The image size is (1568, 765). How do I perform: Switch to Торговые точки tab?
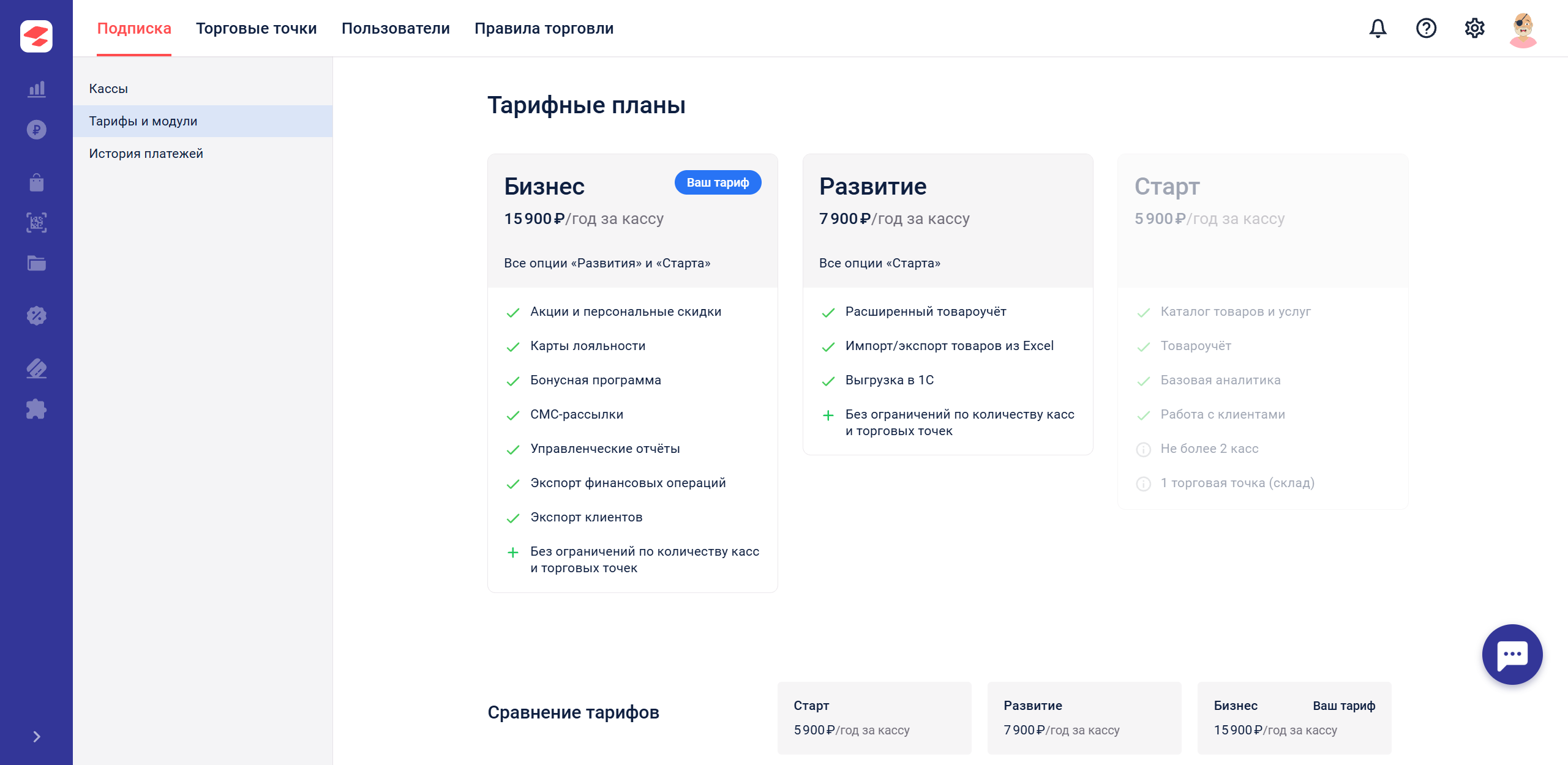[256, 28]
